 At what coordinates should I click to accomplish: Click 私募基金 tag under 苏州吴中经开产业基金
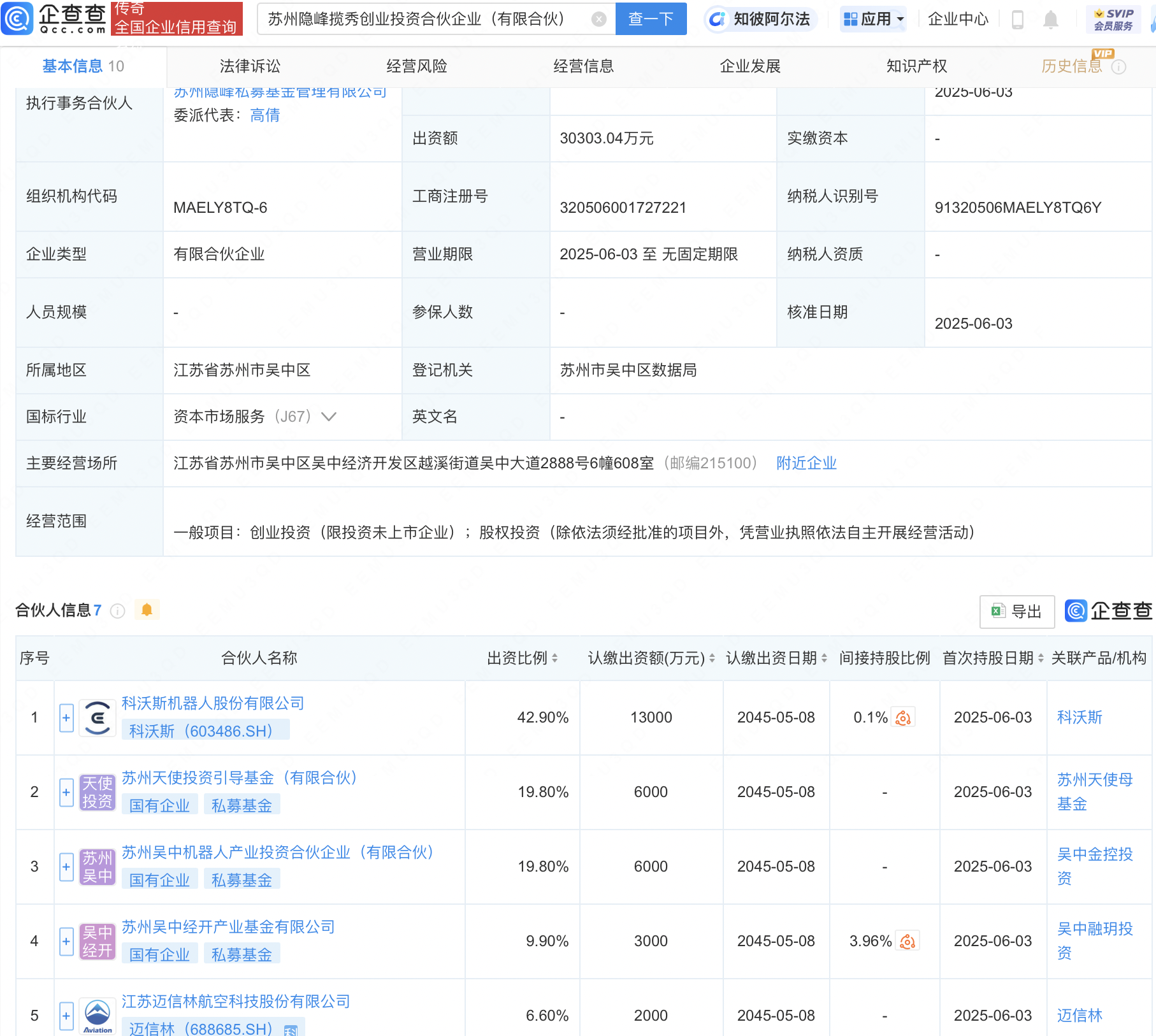click(242, 955)
